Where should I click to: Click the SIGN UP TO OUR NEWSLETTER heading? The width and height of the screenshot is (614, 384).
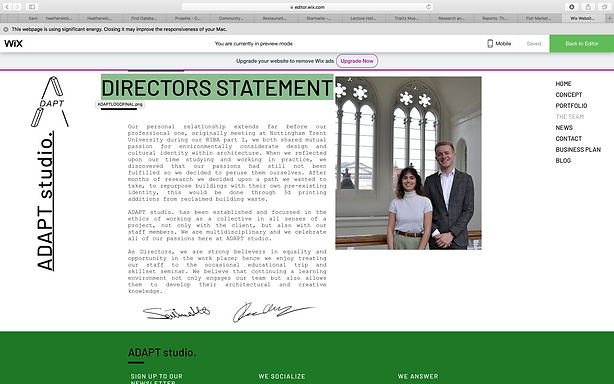click(x=157, y=379)
